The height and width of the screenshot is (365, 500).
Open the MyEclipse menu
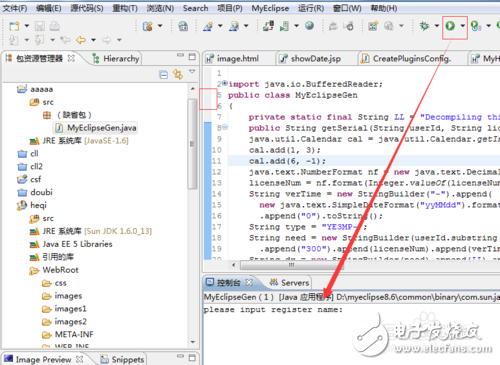pos(270,8)
